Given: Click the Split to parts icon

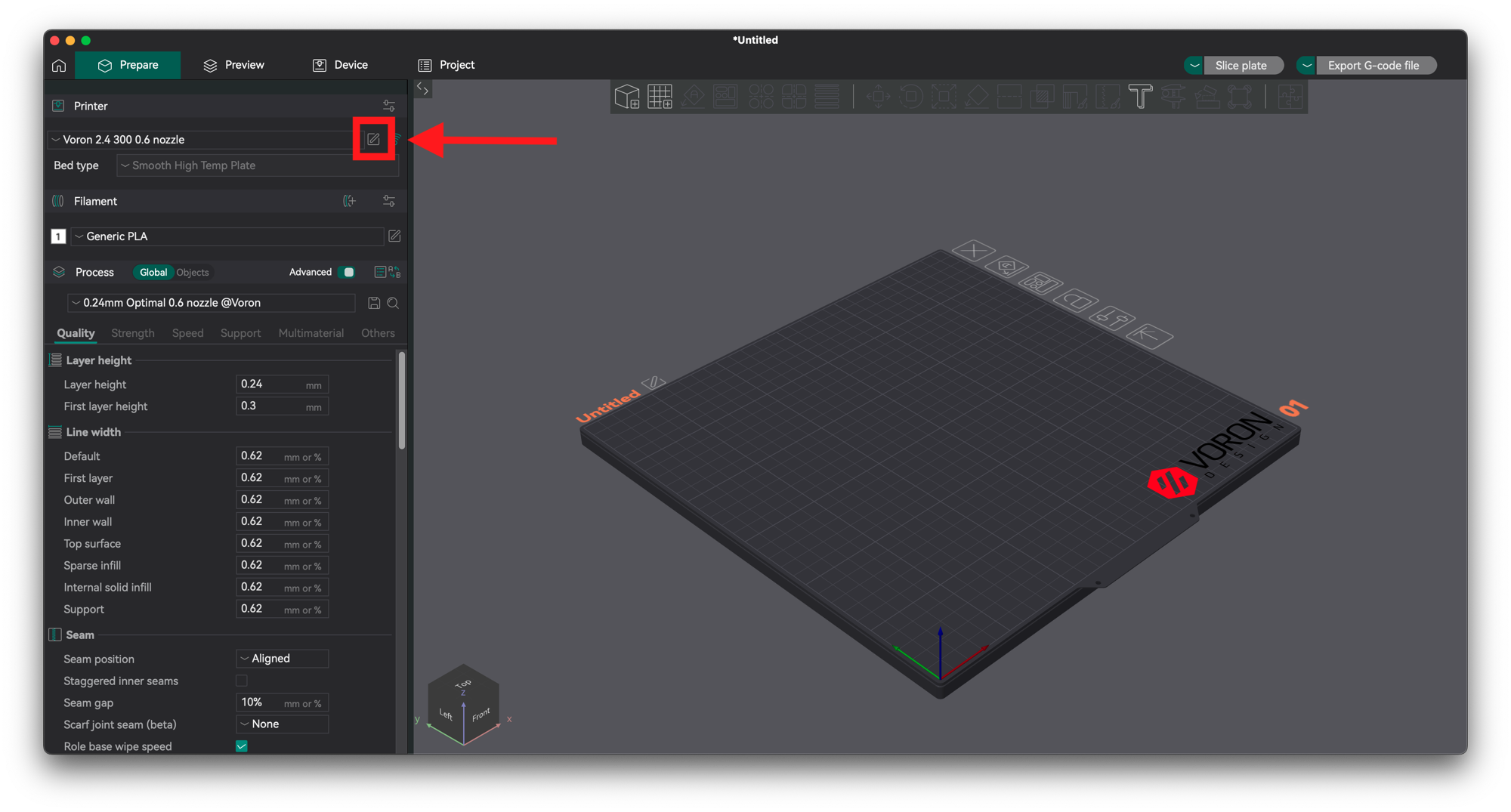Looking at the screenshot, I should [794, 97].
